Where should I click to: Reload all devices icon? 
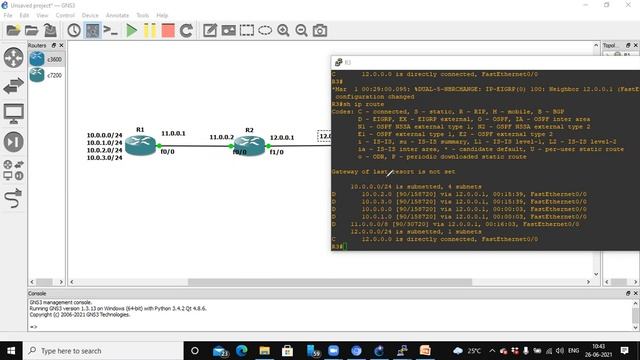187,31
